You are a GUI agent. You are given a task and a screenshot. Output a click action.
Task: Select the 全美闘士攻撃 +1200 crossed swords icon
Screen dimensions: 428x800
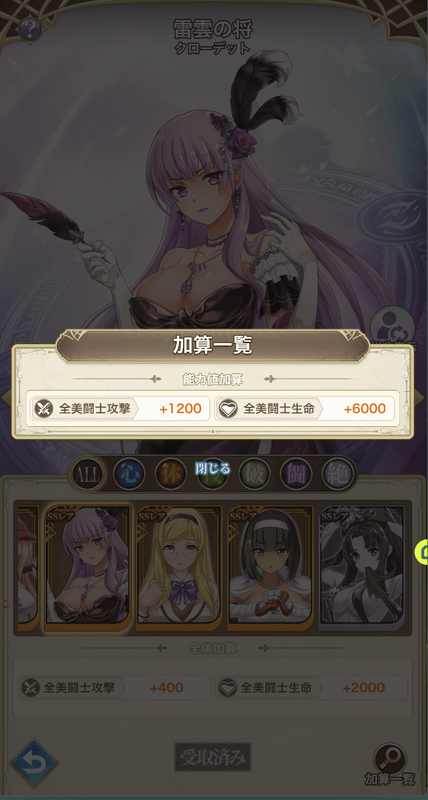[x=42, y=409]
